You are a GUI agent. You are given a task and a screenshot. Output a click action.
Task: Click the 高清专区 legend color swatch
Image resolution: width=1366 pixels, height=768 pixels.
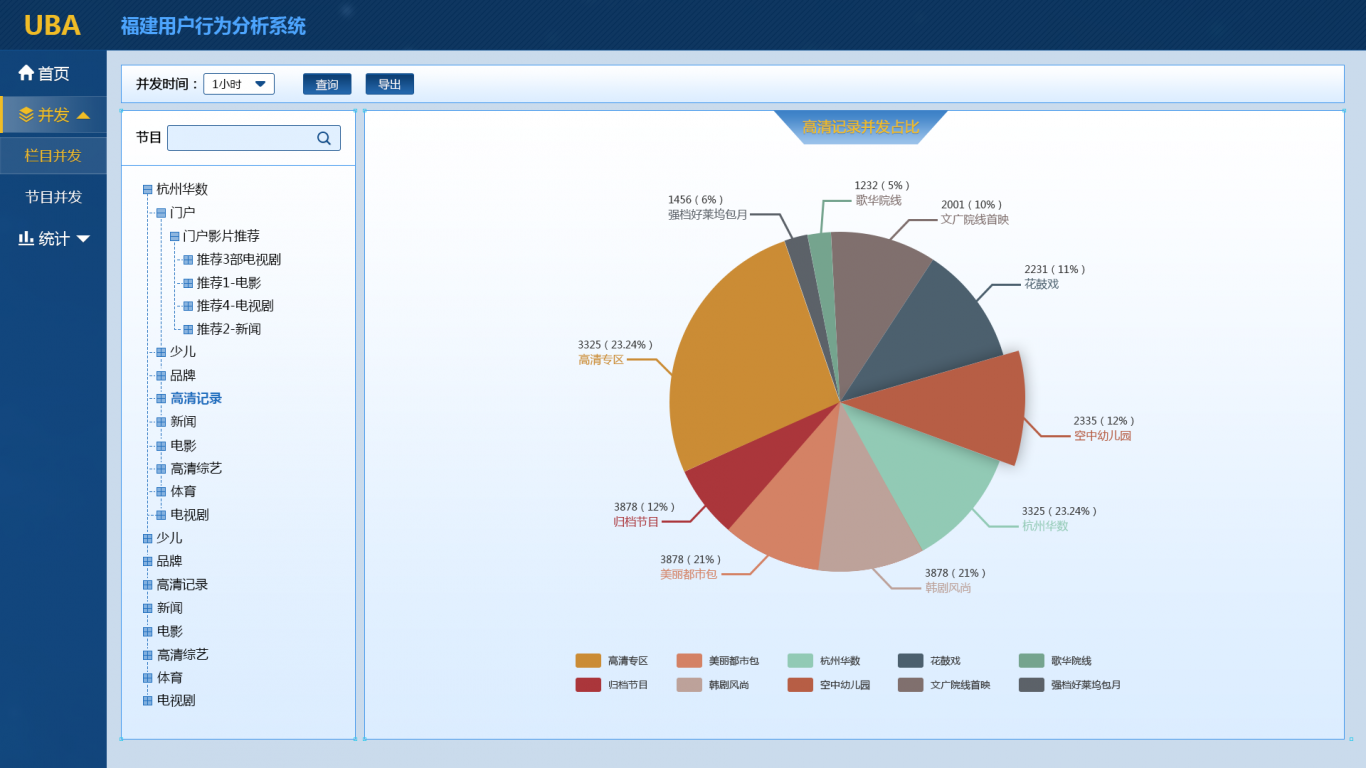(588, 661)
